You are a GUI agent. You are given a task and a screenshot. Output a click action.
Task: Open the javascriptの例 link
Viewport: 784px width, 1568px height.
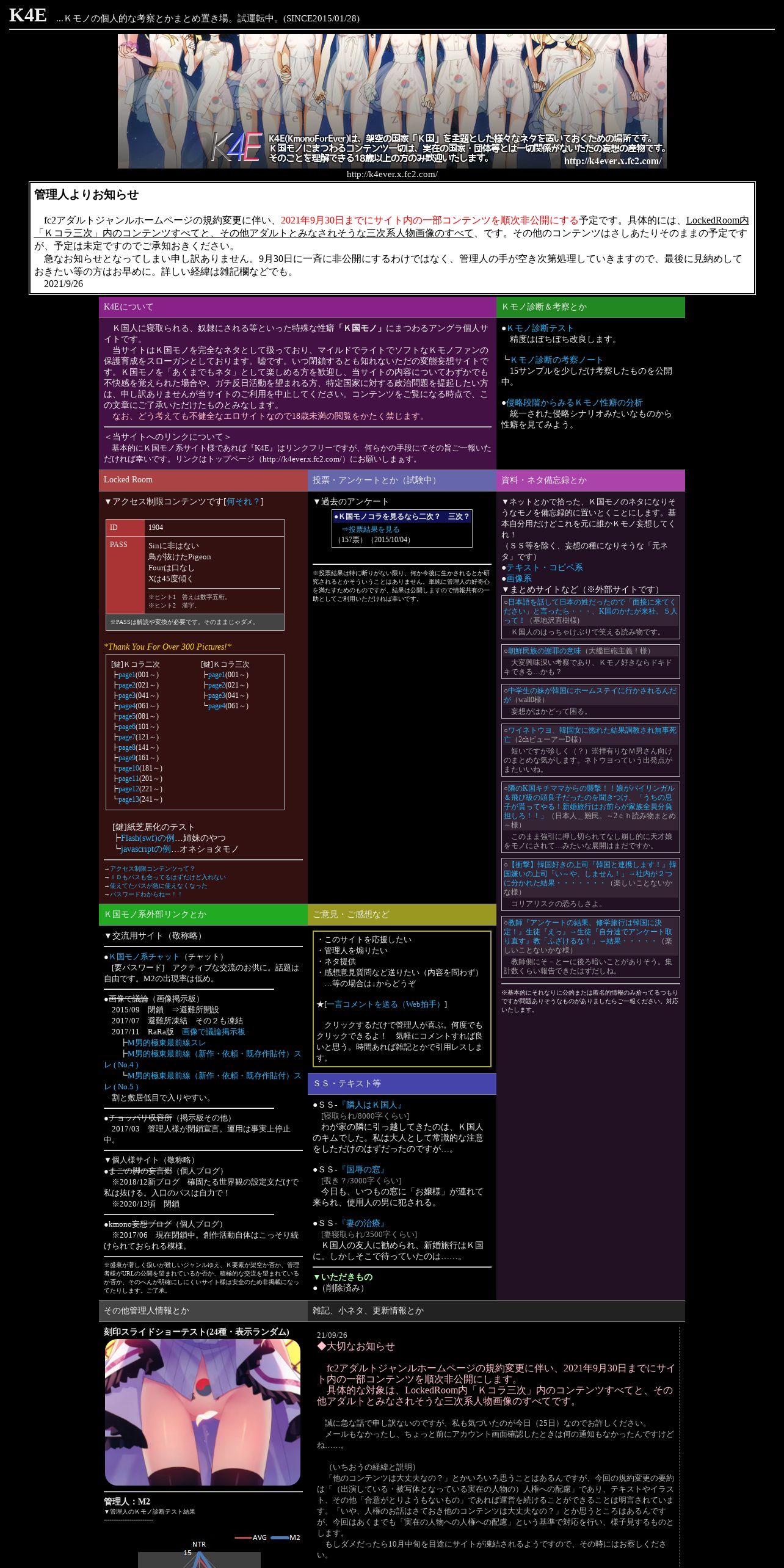[x=146, y=849]
